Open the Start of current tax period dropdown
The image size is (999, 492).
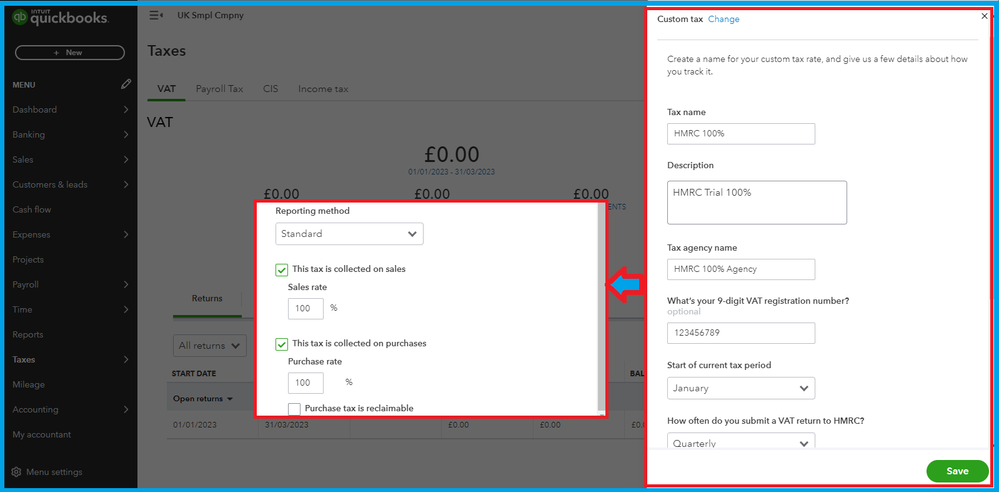(740, 388)
